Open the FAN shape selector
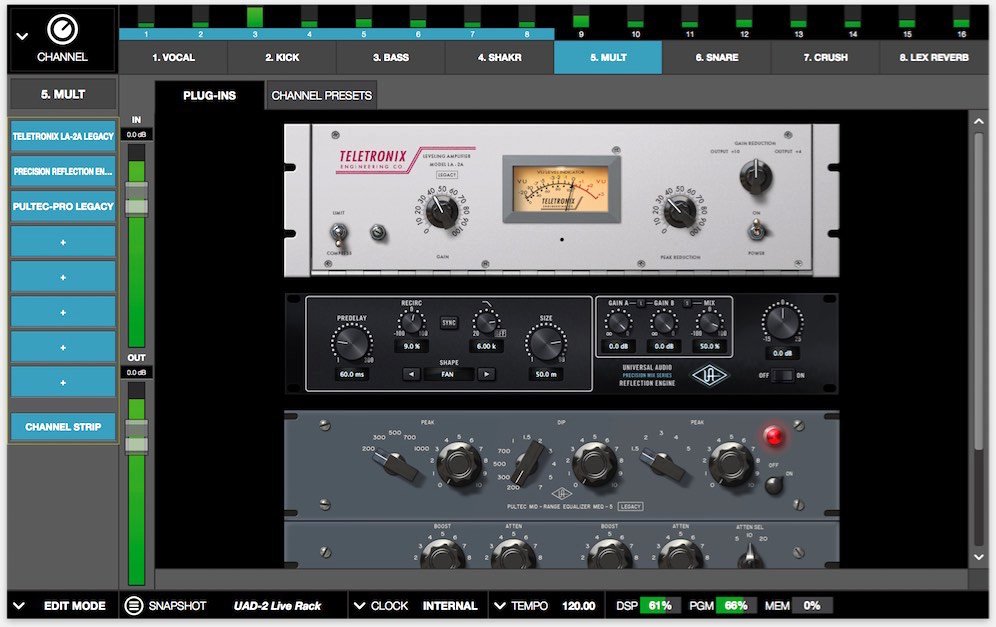 (x=448, y=374)
